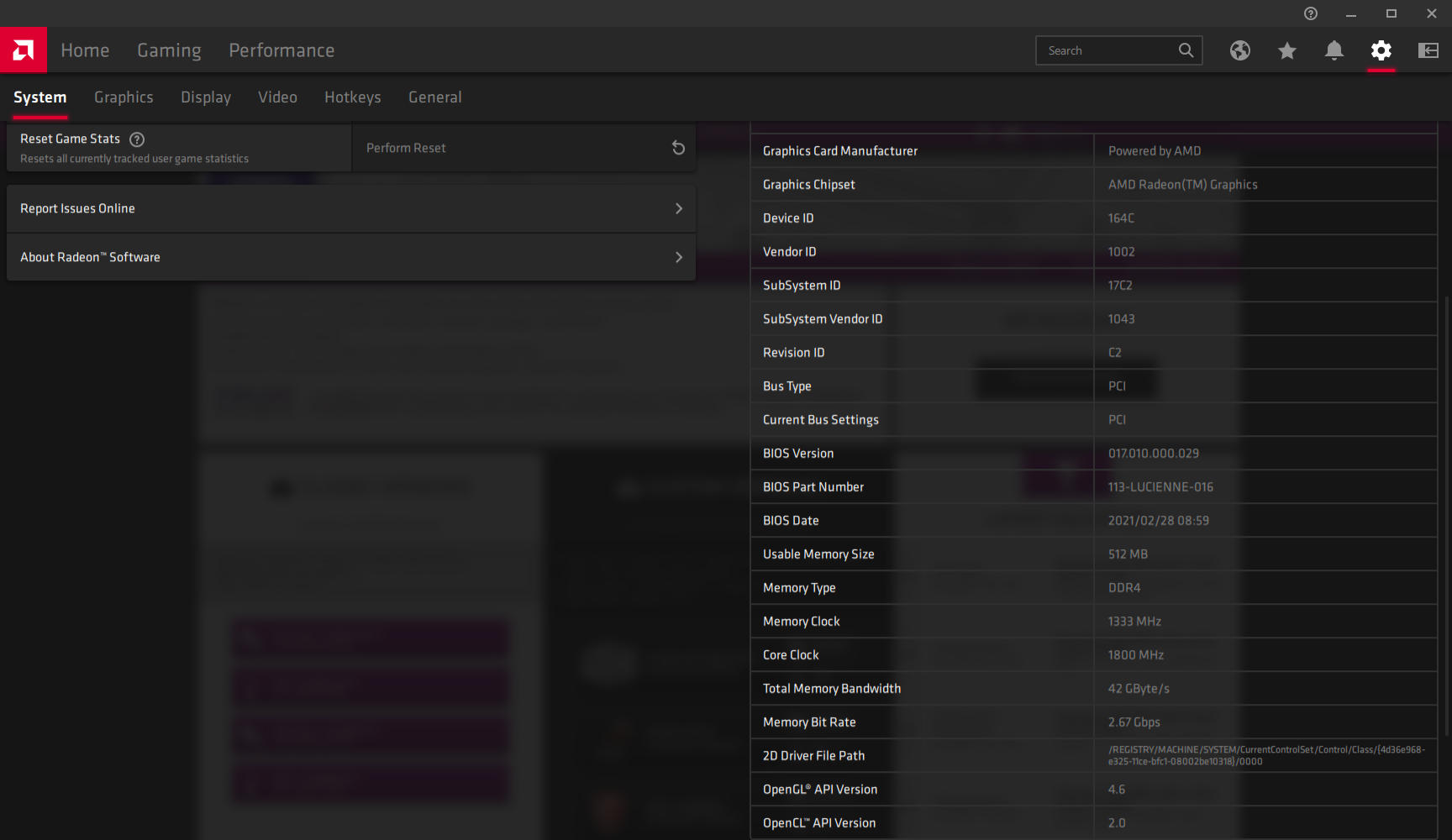Select the Current Bus Settings label
The width and height of the screenshot is (1452, 840).
(821, 420)
